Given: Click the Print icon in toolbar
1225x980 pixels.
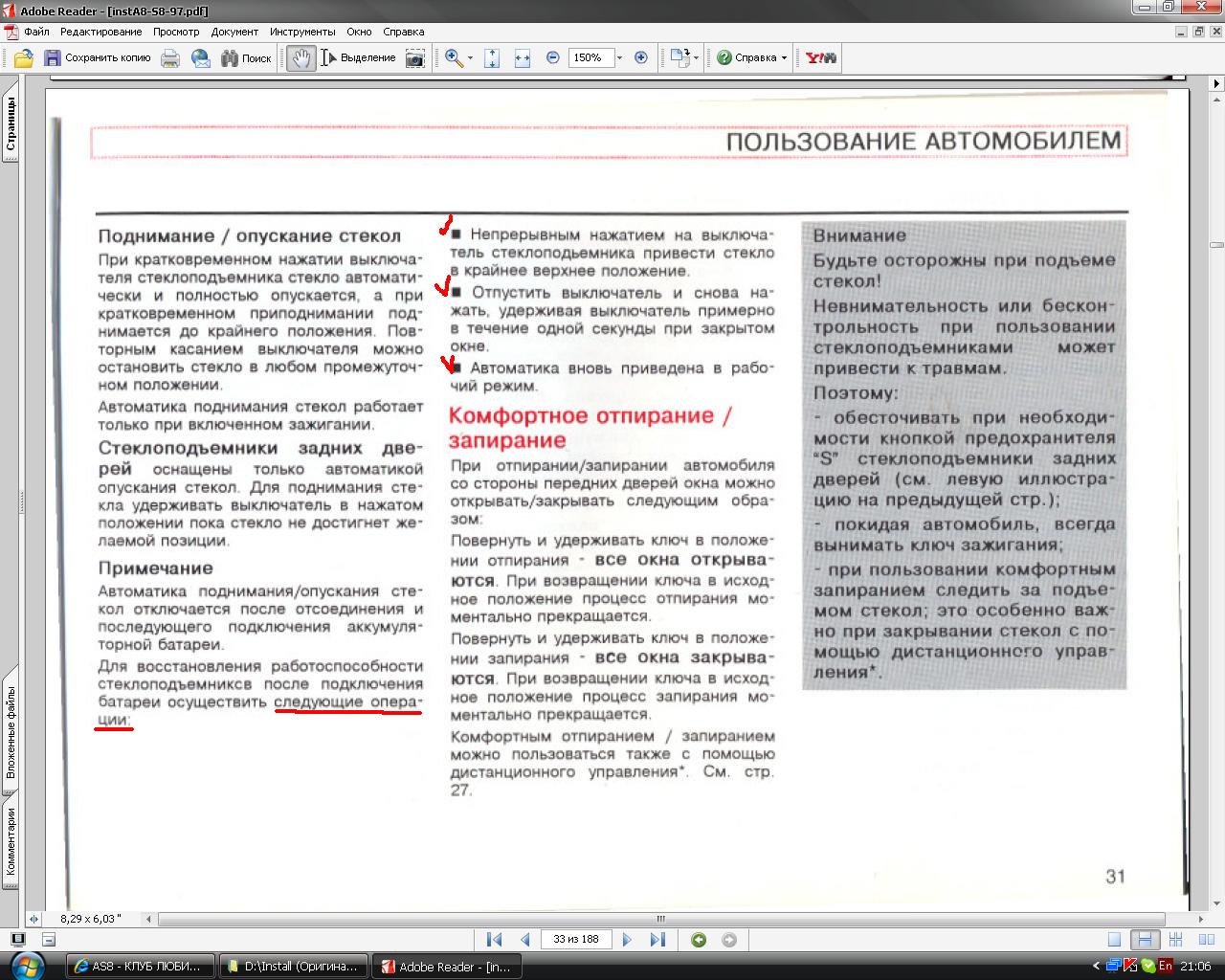Looking at the screenshot, I should (170, 58).
